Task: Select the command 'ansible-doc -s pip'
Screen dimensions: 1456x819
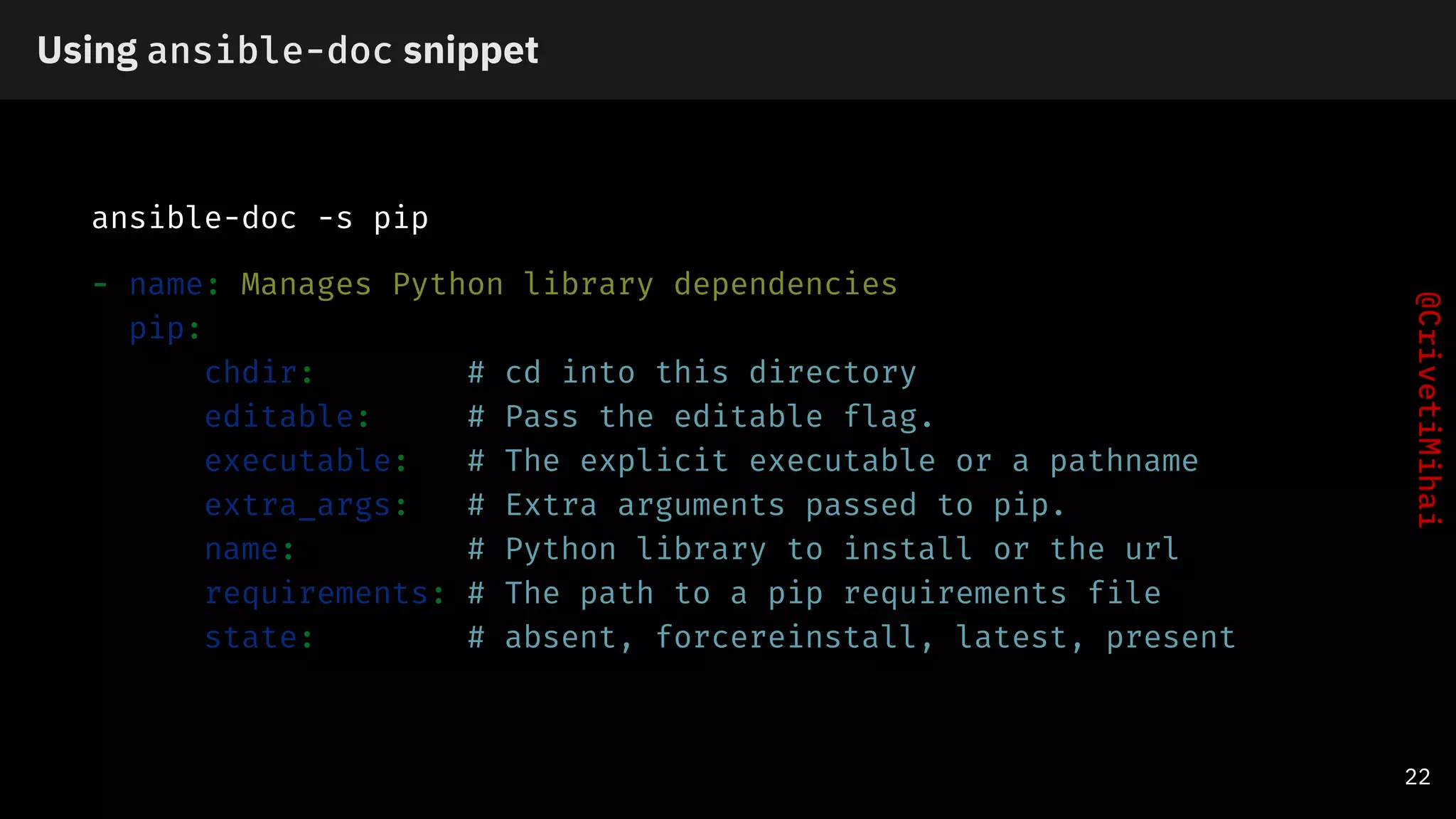Action: (260, 219)
